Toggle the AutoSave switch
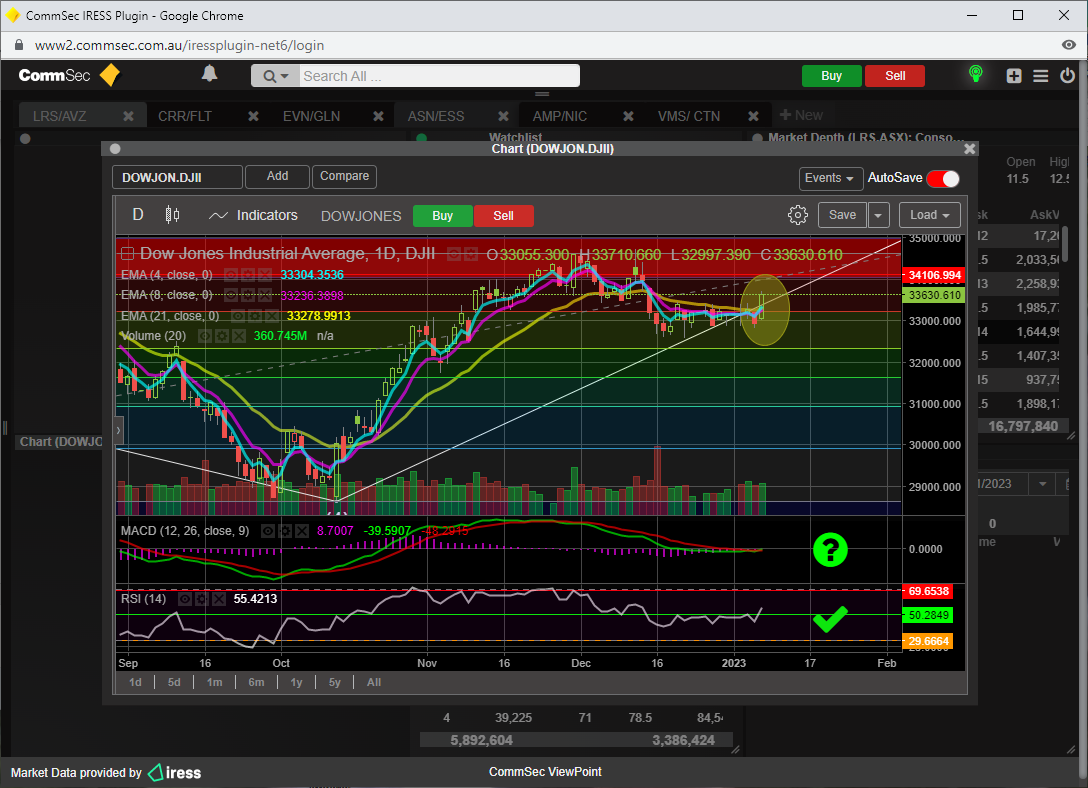Viewport: 1088px width, 788px height. point(943,178)
